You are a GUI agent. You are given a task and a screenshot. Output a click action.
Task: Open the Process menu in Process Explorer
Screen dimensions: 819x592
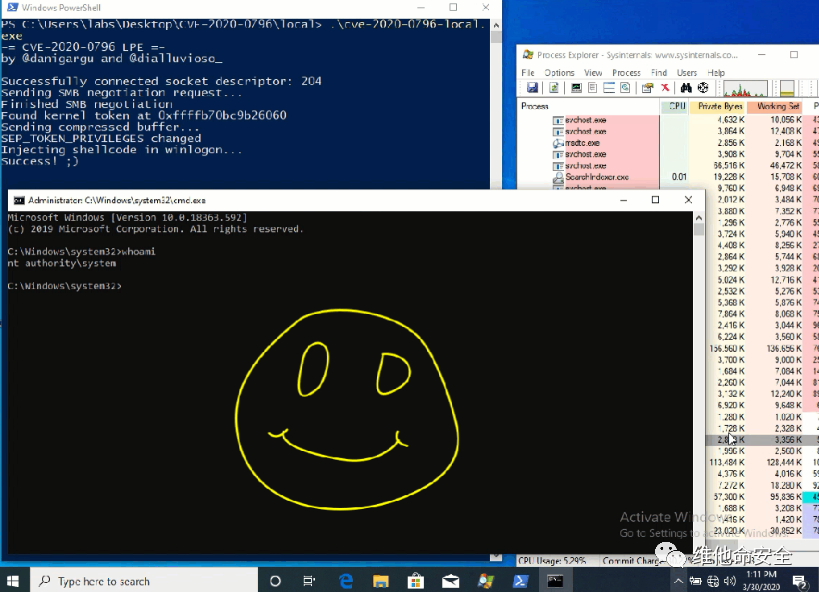(x=626, y=73)
